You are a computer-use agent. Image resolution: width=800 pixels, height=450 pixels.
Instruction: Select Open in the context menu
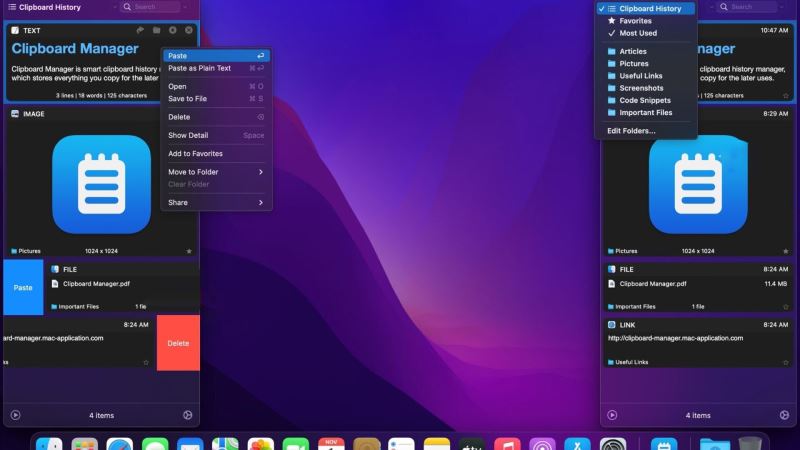click(x=216, y=86)
